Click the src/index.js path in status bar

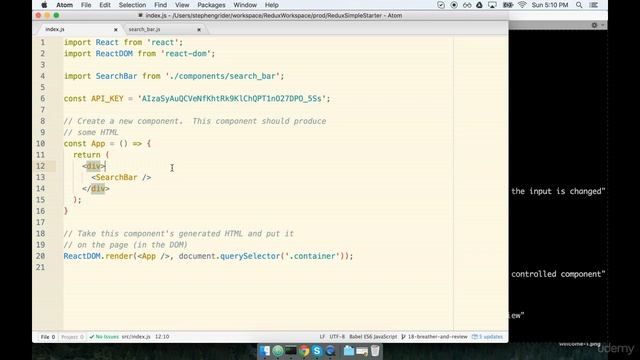(x=136, y=337)
